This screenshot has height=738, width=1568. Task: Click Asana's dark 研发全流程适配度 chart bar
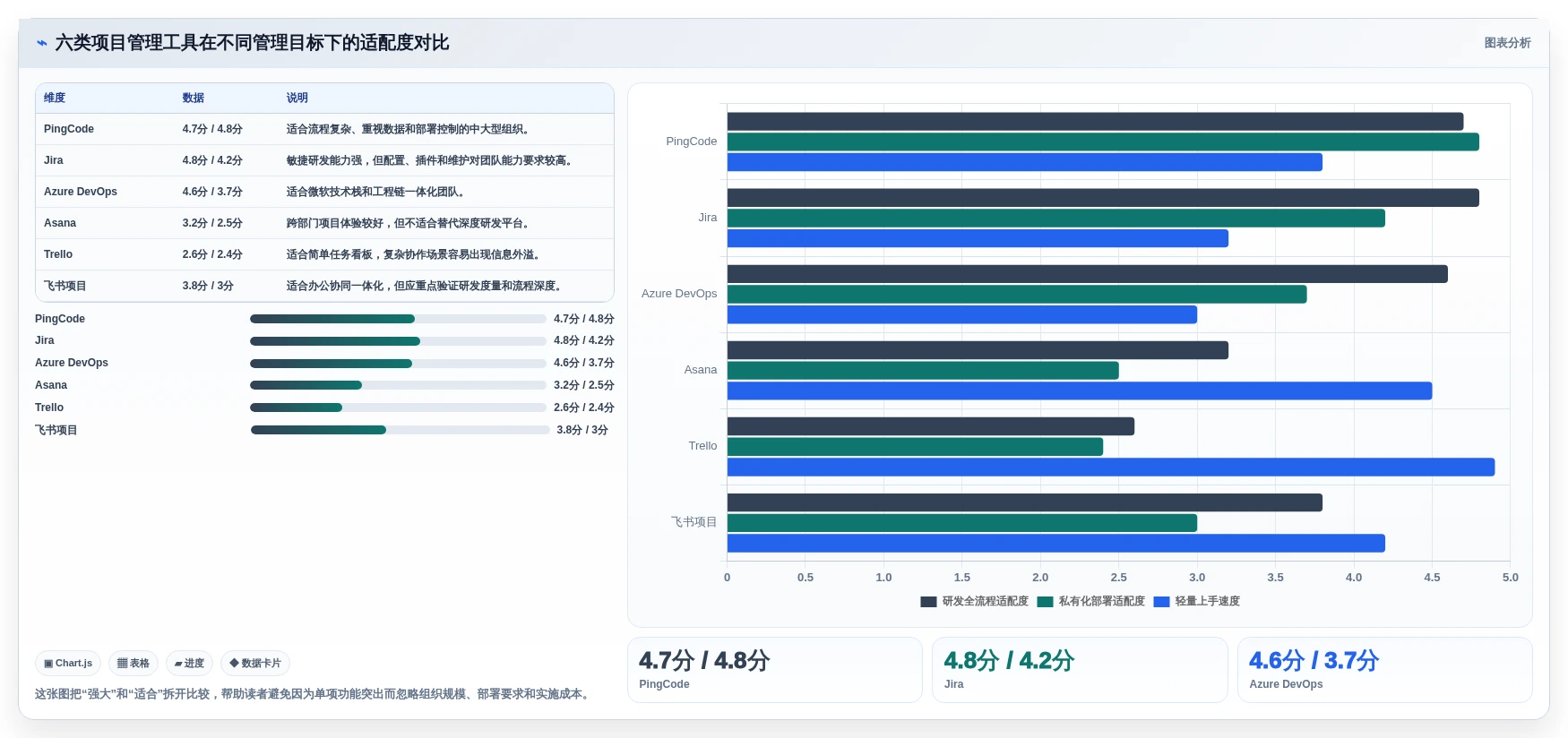(978, 350)
